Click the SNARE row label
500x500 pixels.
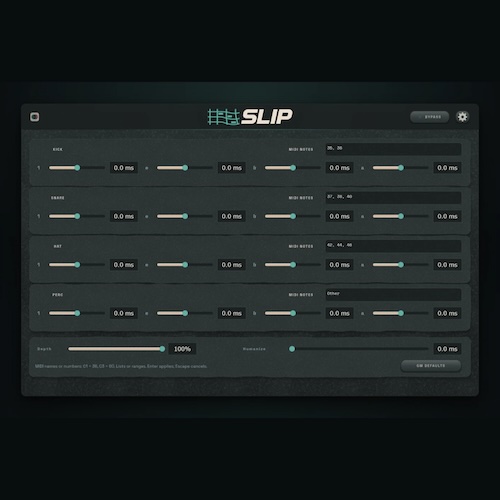(58, 198)
